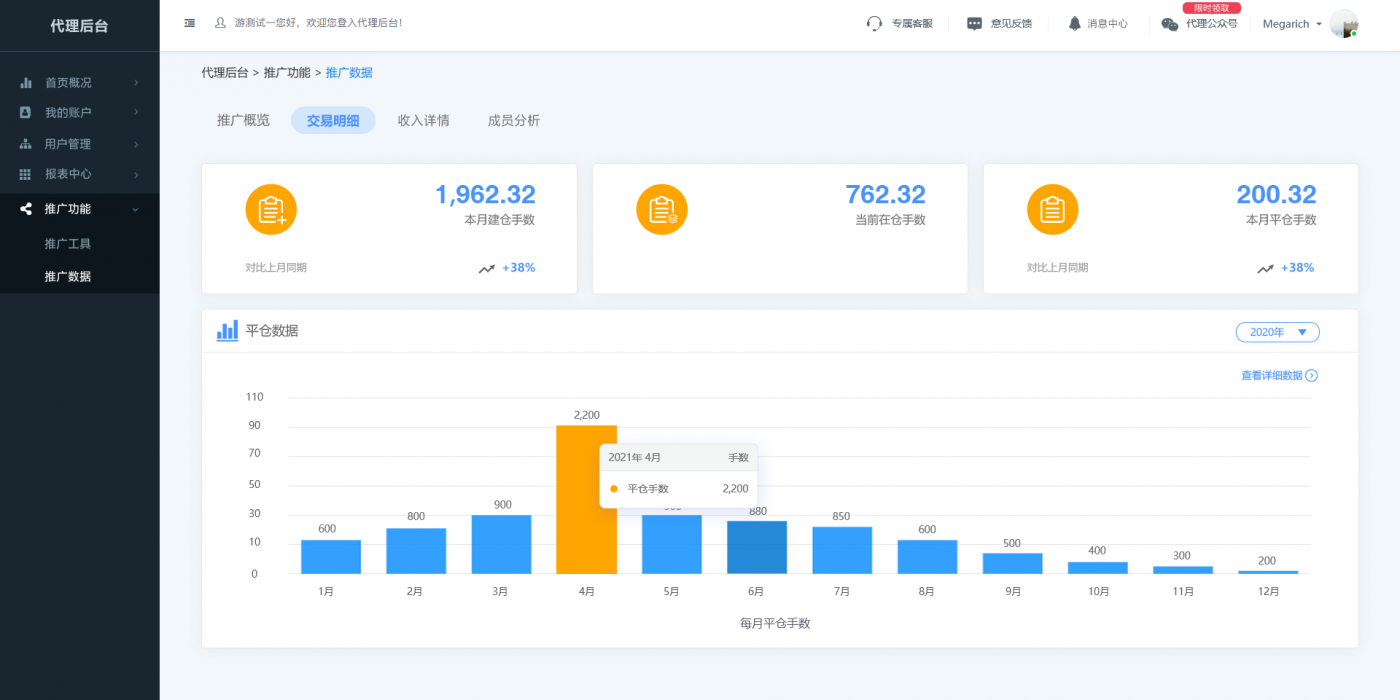The image size is (1400, 700).
Task: Click the bell icon for 消息中心
Action: [1075, 23]
